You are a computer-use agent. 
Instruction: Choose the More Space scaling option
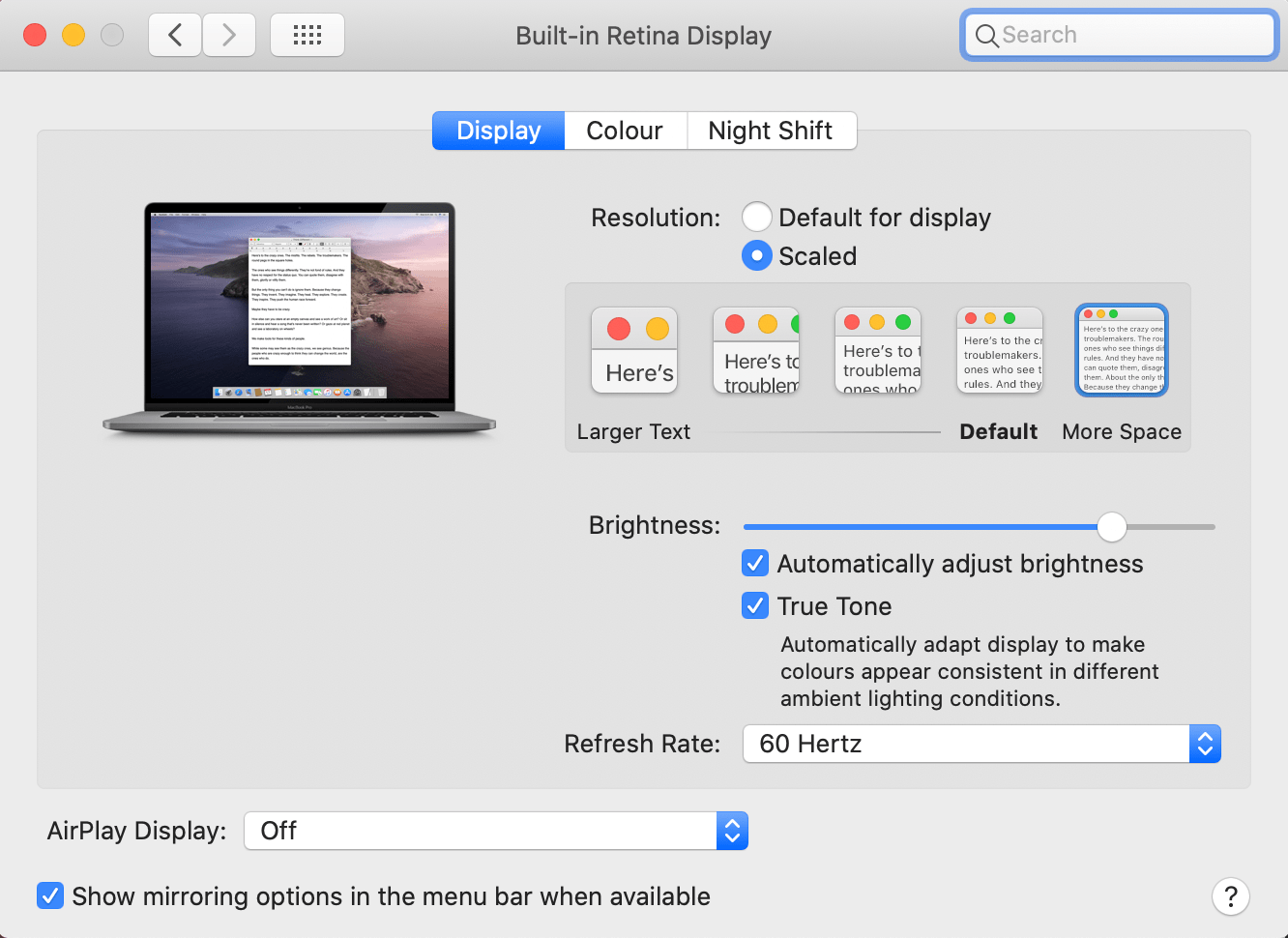pos(1121,350)
